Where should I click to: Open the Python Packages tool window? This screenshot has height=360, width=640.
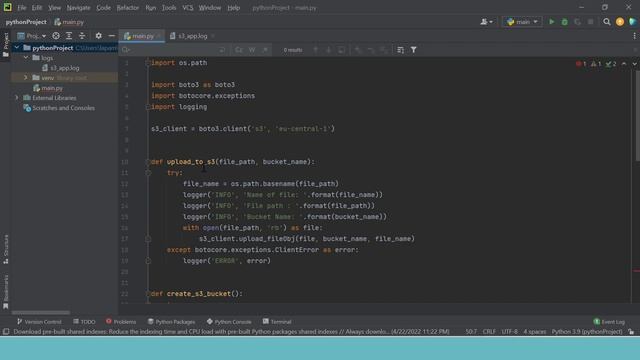click(x=171, y=322)
